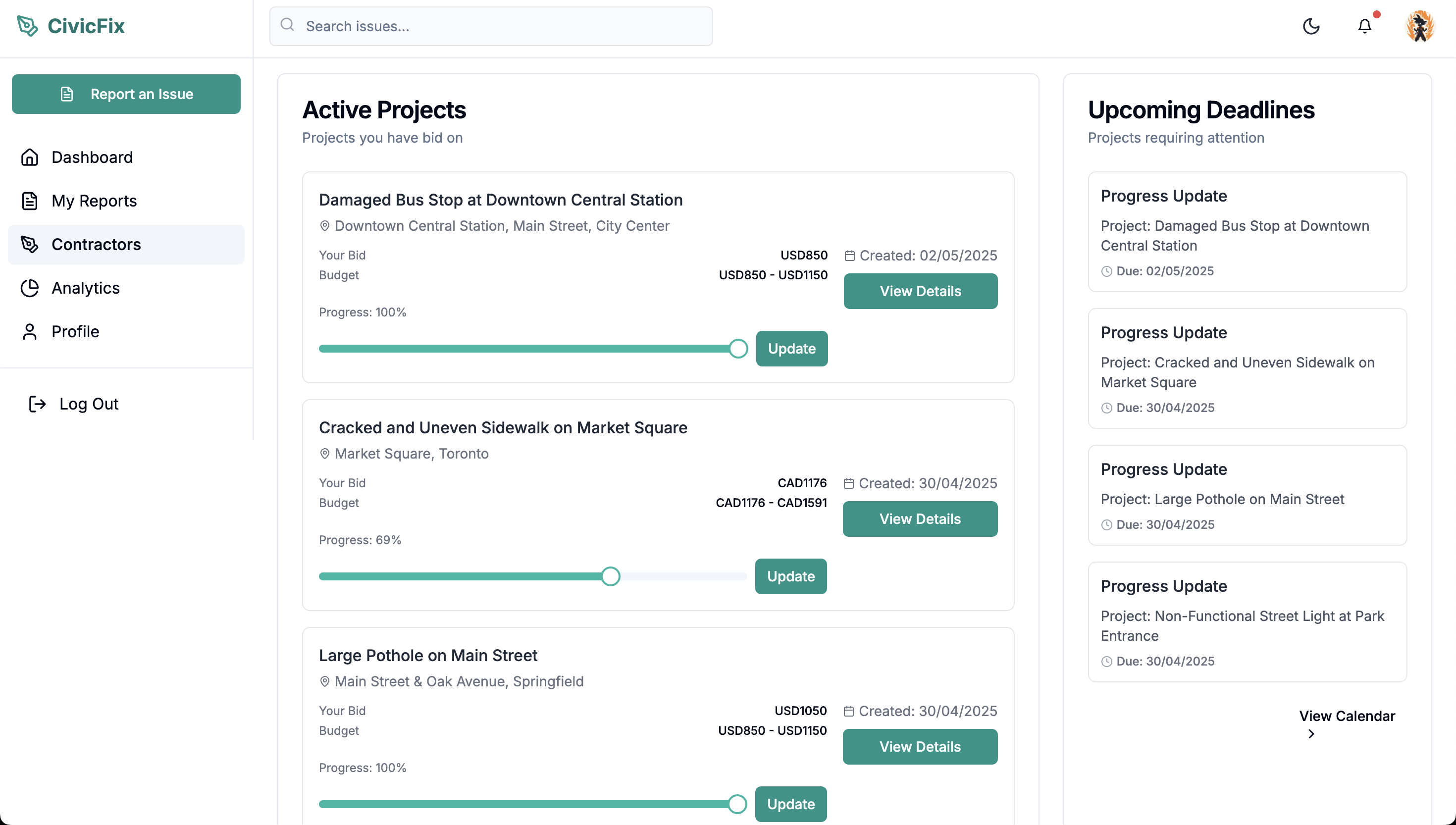View Details of the Damaged Bus Stop project
The width and height of the screenshot is (1456, 825).
pos(920,291)
